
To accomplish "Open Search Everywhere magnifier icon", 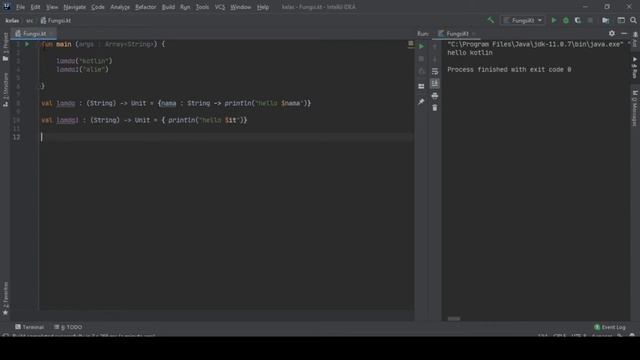I will click(x=633, y=20).
